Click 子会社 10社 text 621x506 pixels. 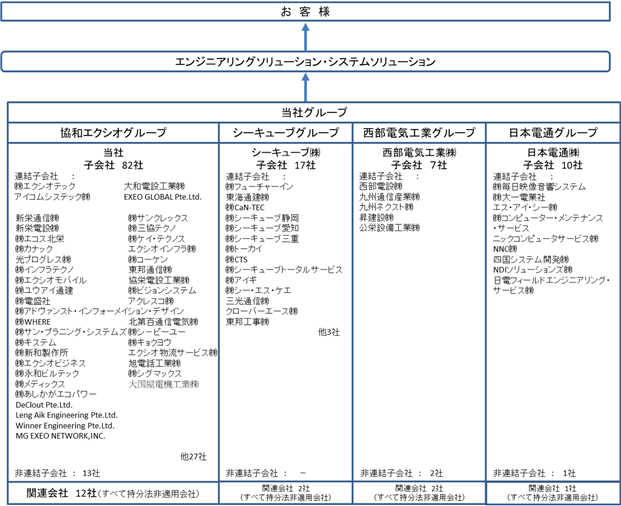pyautogui.click(x=553, y=165)
